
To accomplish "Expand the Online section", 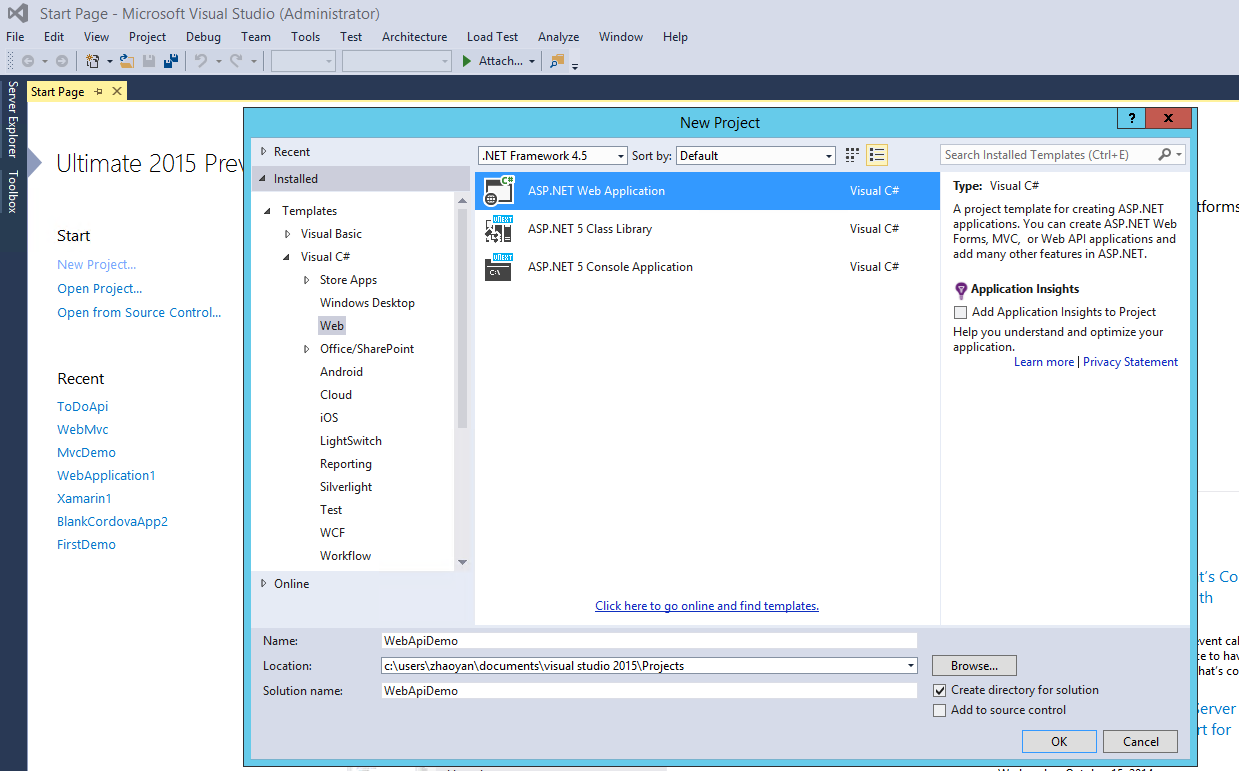I will pos(264,584).
